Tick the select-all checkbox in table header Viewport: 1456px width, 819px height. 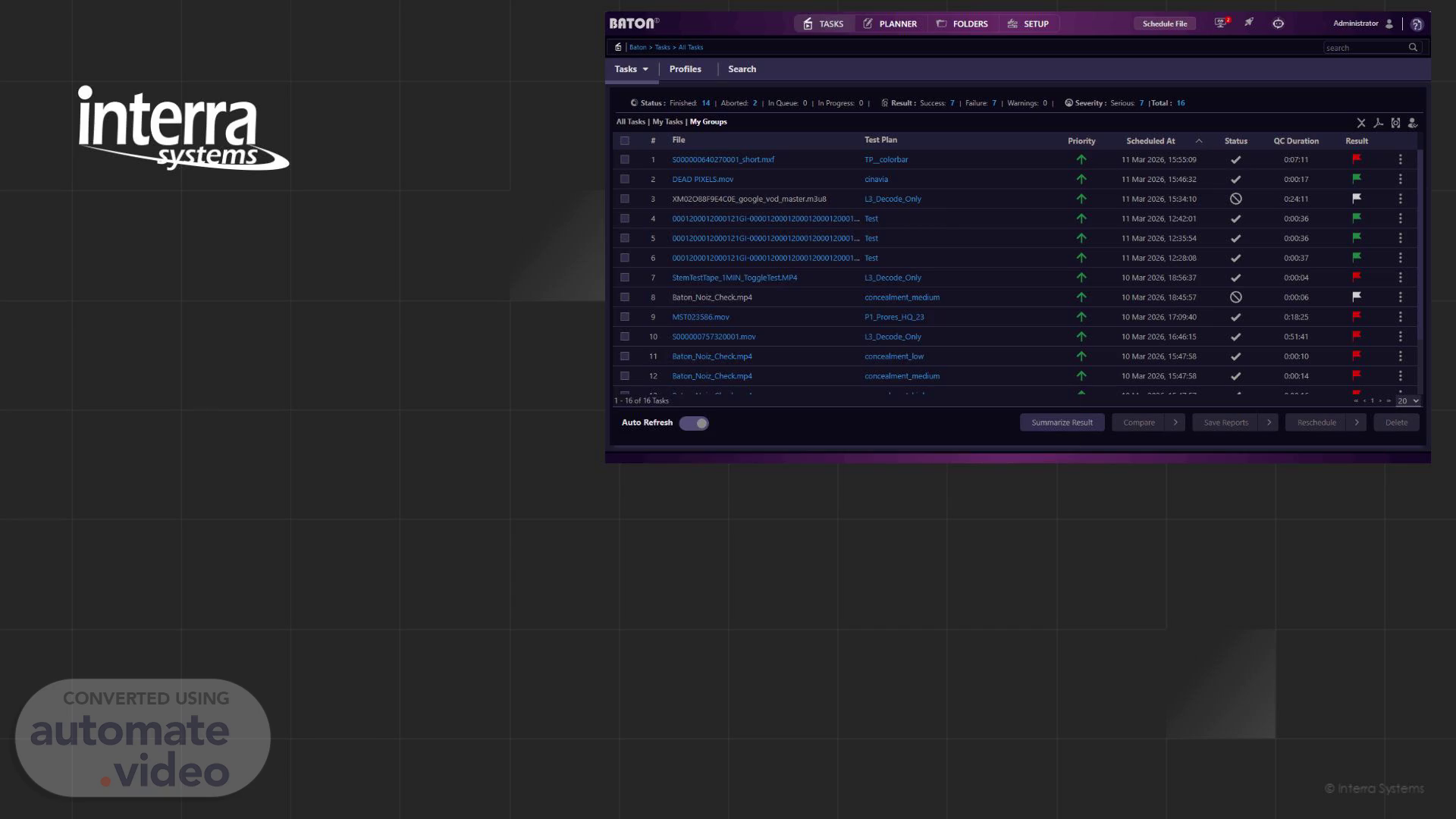[625, 141]
